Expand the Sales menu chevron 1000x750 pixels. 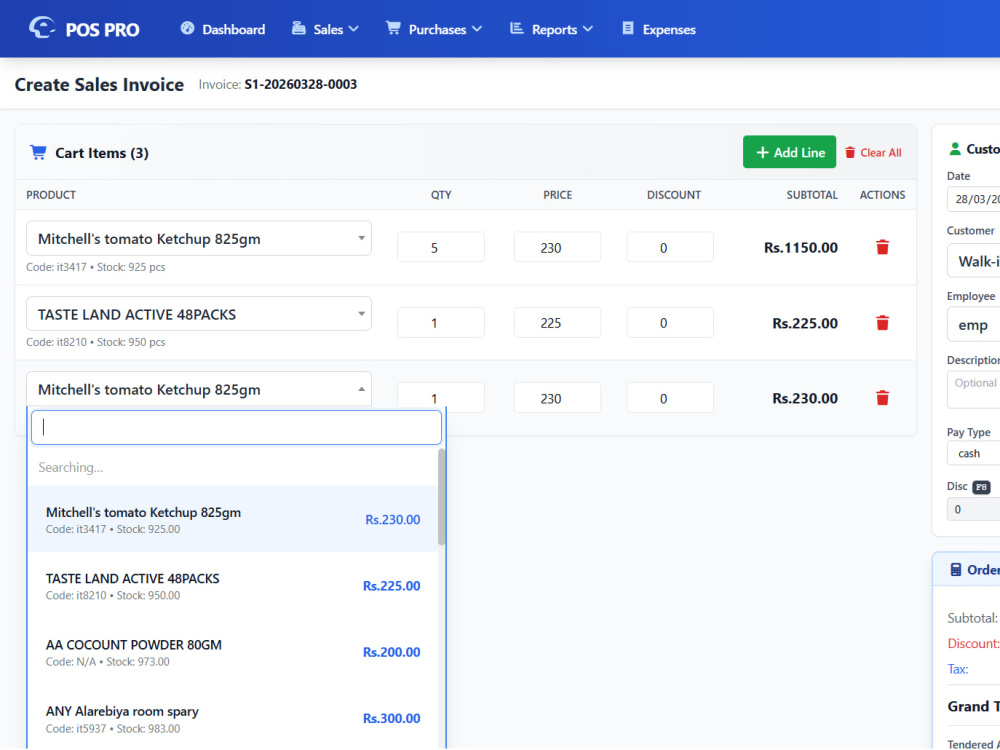point(354,29)
